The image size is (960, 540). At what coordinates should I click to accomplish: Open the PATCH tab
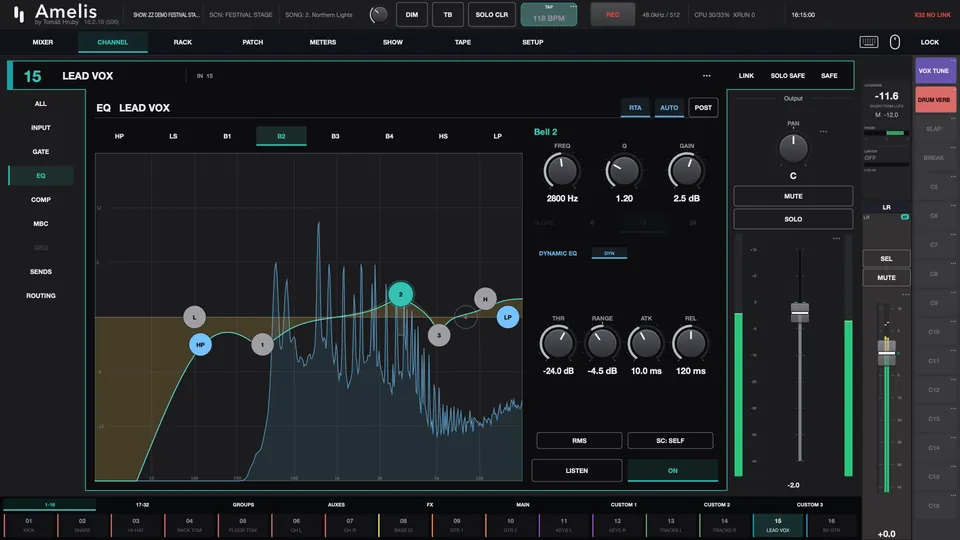252,42
